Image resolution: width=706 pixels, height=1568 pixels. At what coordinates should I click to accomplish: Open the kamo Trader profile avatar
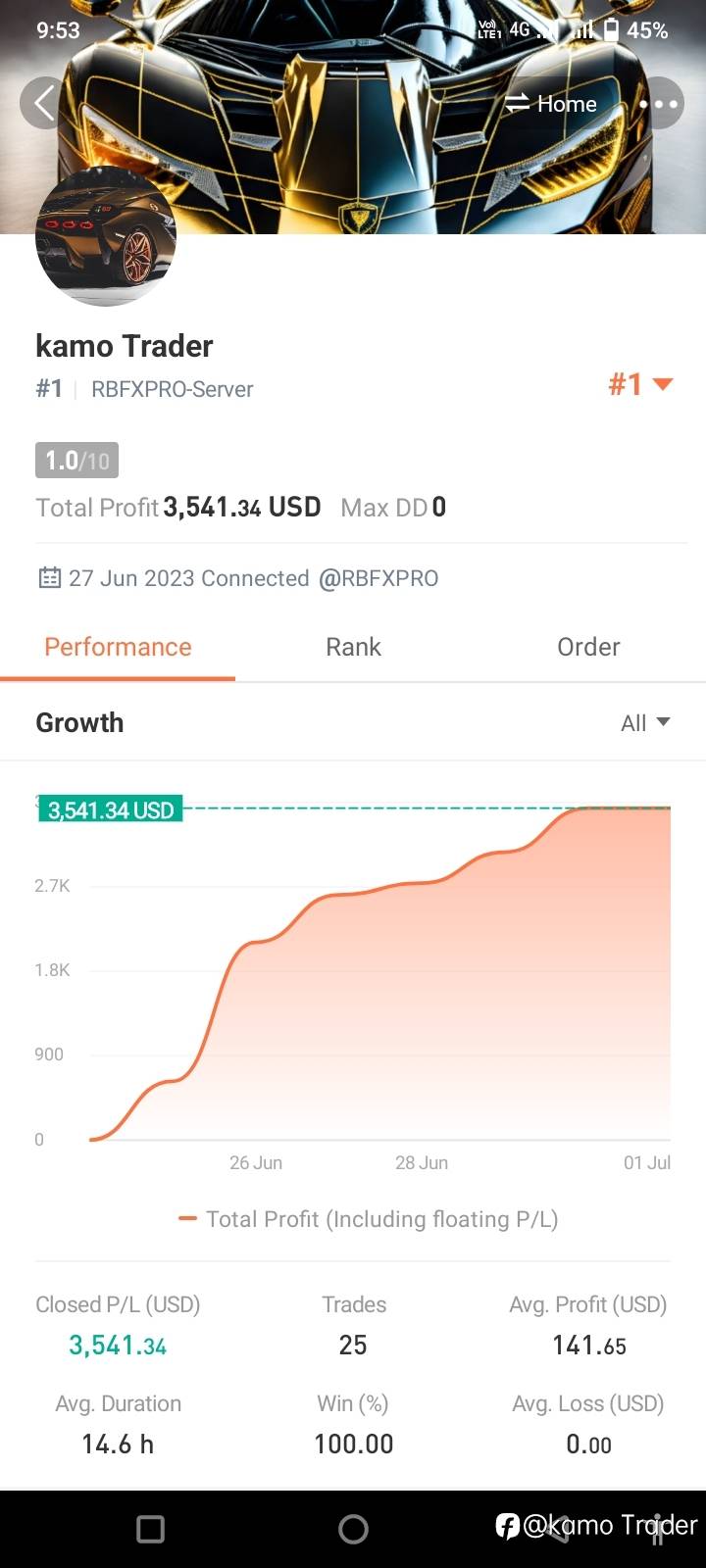click(106, 236)
